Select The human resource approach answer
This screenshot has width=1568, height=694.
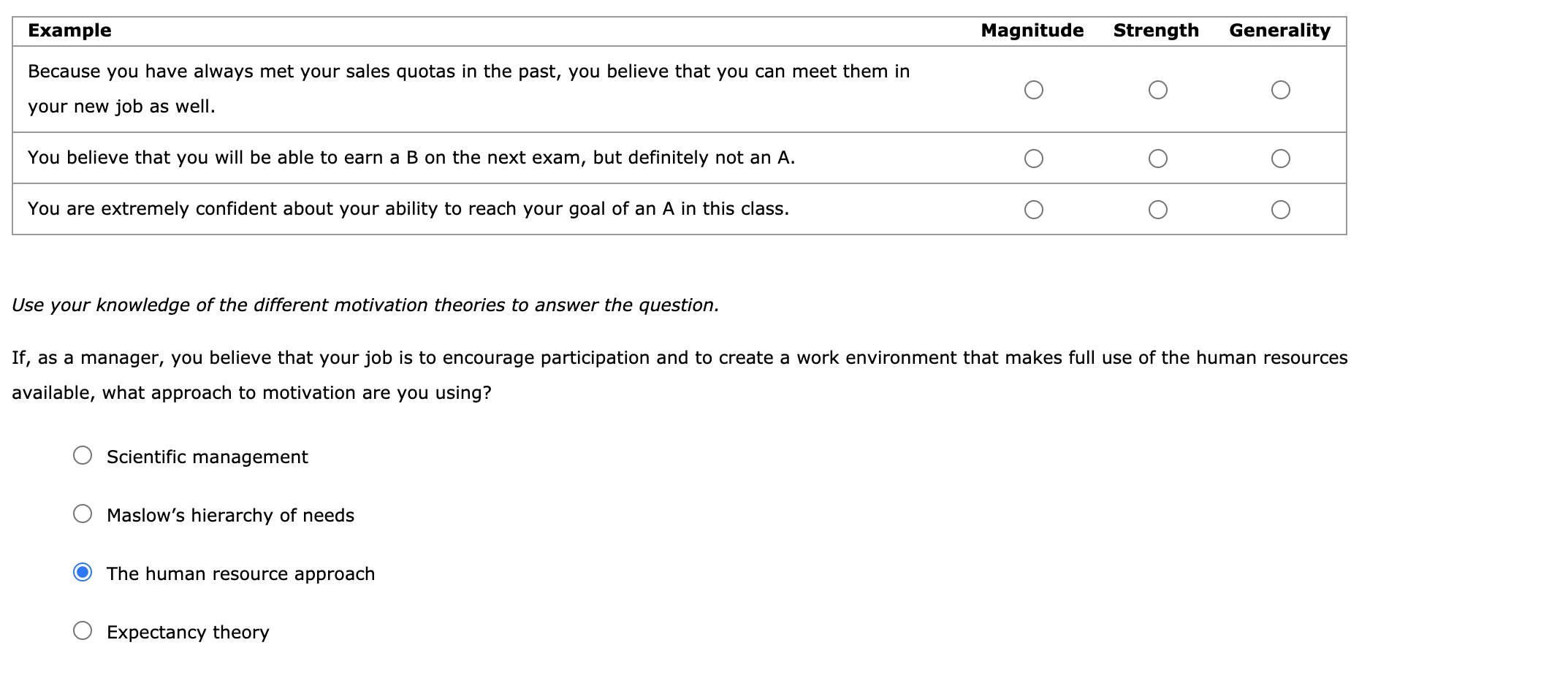(83, 573)
